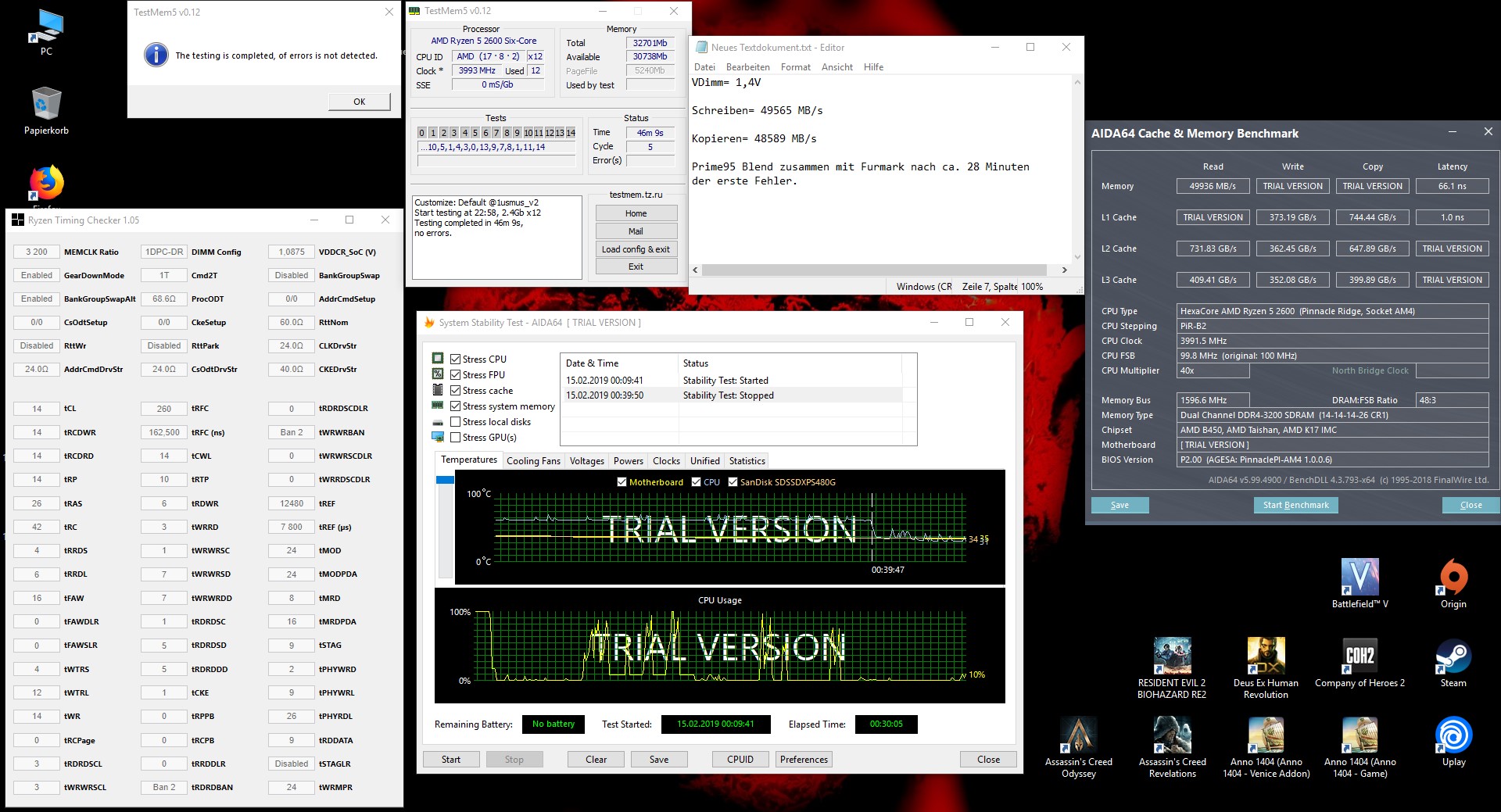The height and width of the screenshot is (812, 1501).
Task: Click Load config & exit in TestMem5
Action: [x=636, y=249]
